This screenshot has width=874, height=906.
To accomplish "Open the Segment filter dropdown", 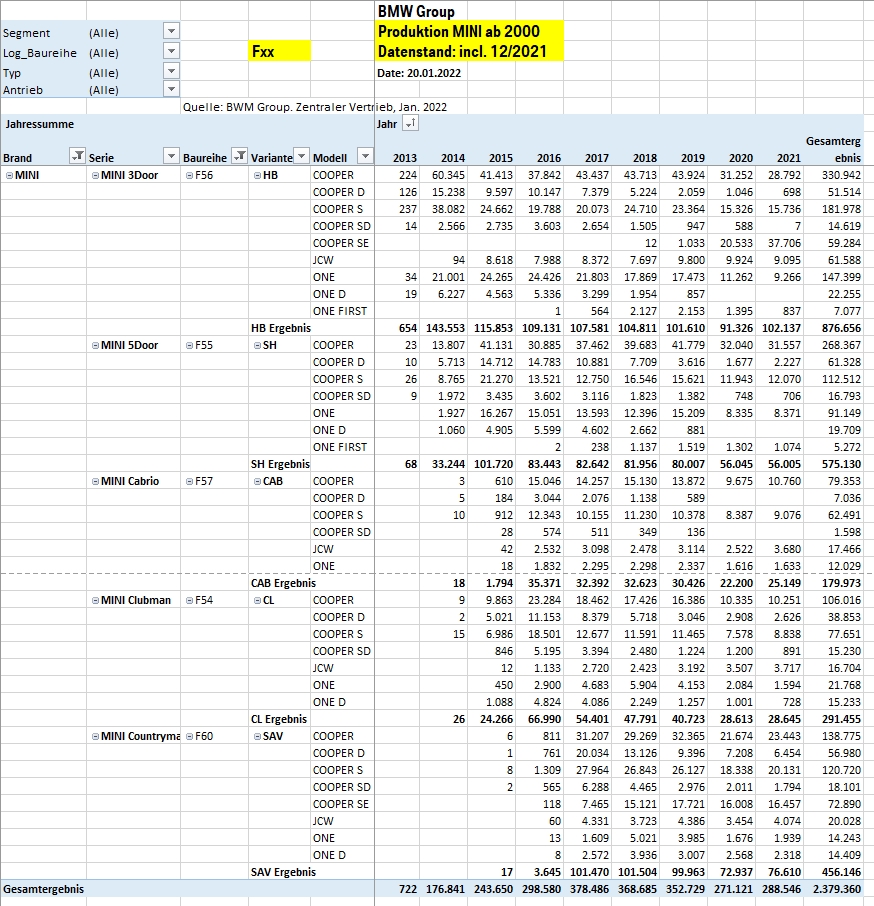I will tap(171, 31).
